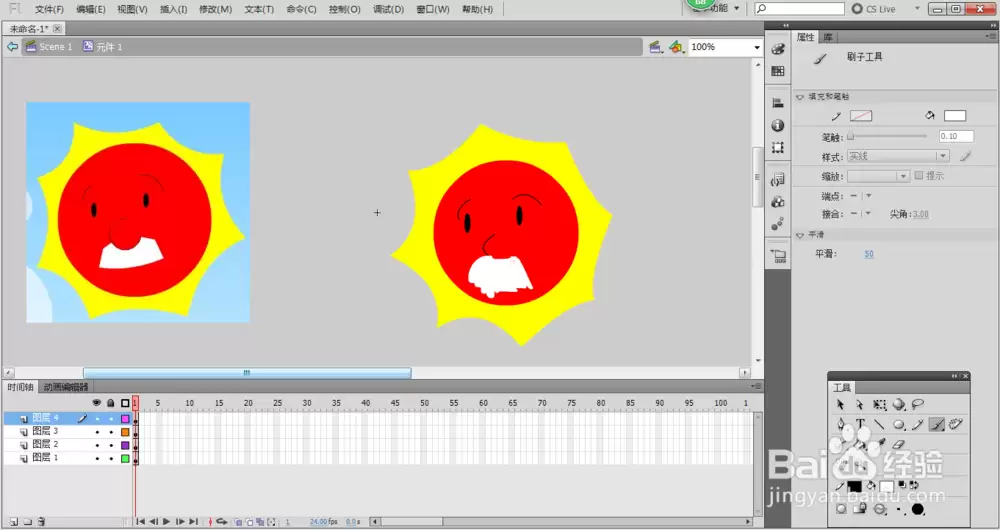The image size is (1000, 530).
Task: Go back to Scene 1
Action: [x=49, y=47]
